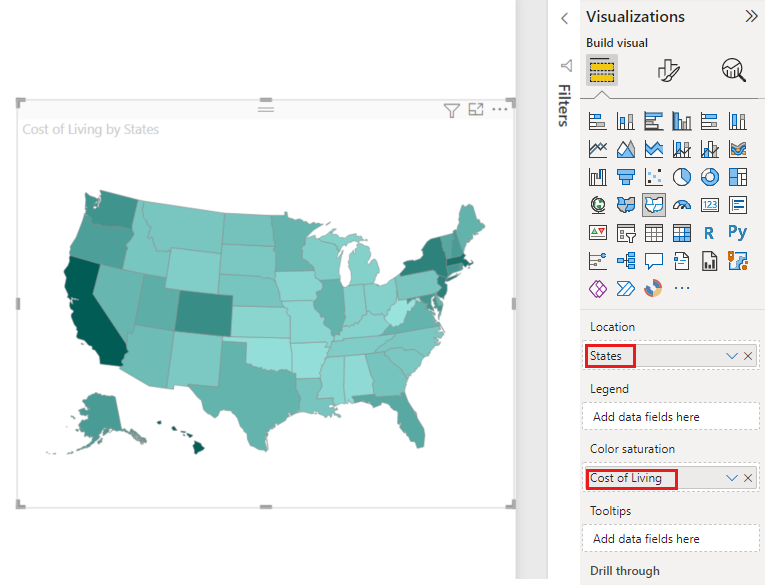
Task: Select the Table visual
Action: coord(654,233)
